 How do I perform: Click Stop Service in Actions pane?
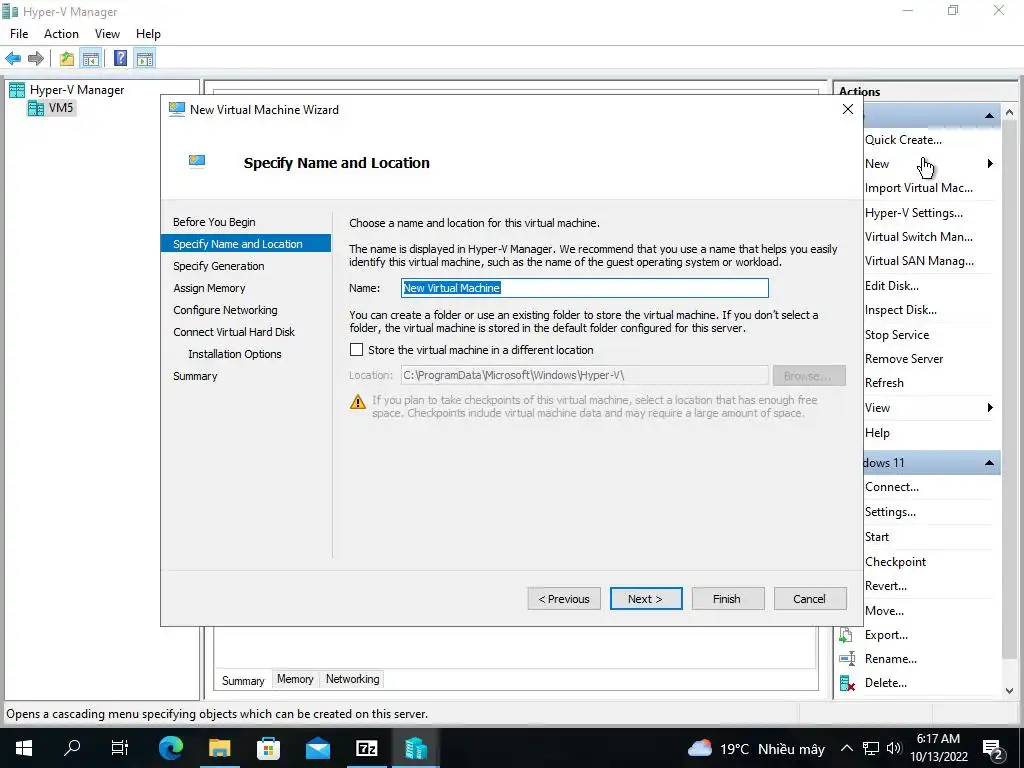pyautogui.click(x=897, y=335)
